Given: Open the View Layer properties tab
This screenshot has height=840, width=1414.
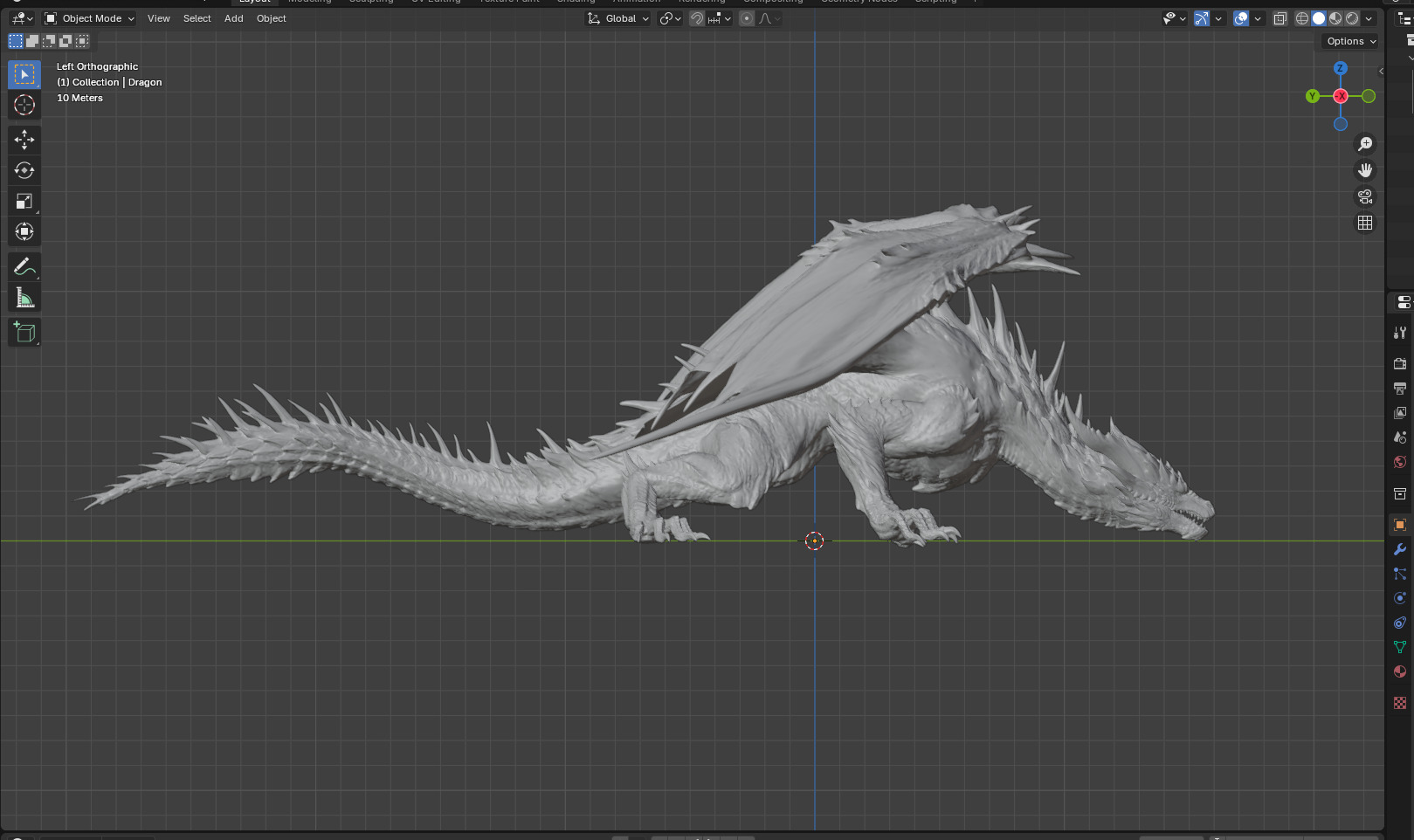Looking at the screenshot, I should pyautogui.click(x=1400, y=412).
